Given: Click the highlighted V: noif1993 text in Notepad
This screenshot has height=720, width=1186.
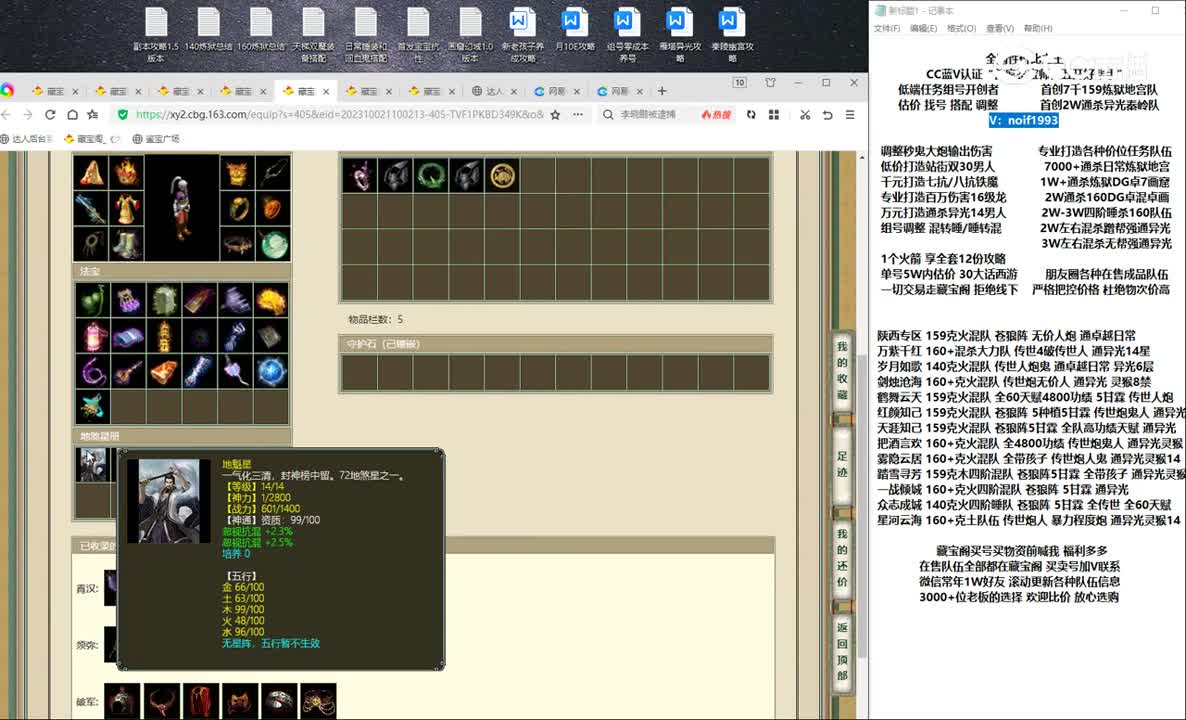Looking at the screenshot, I should pyautogui.click(x=1023, y=120).
